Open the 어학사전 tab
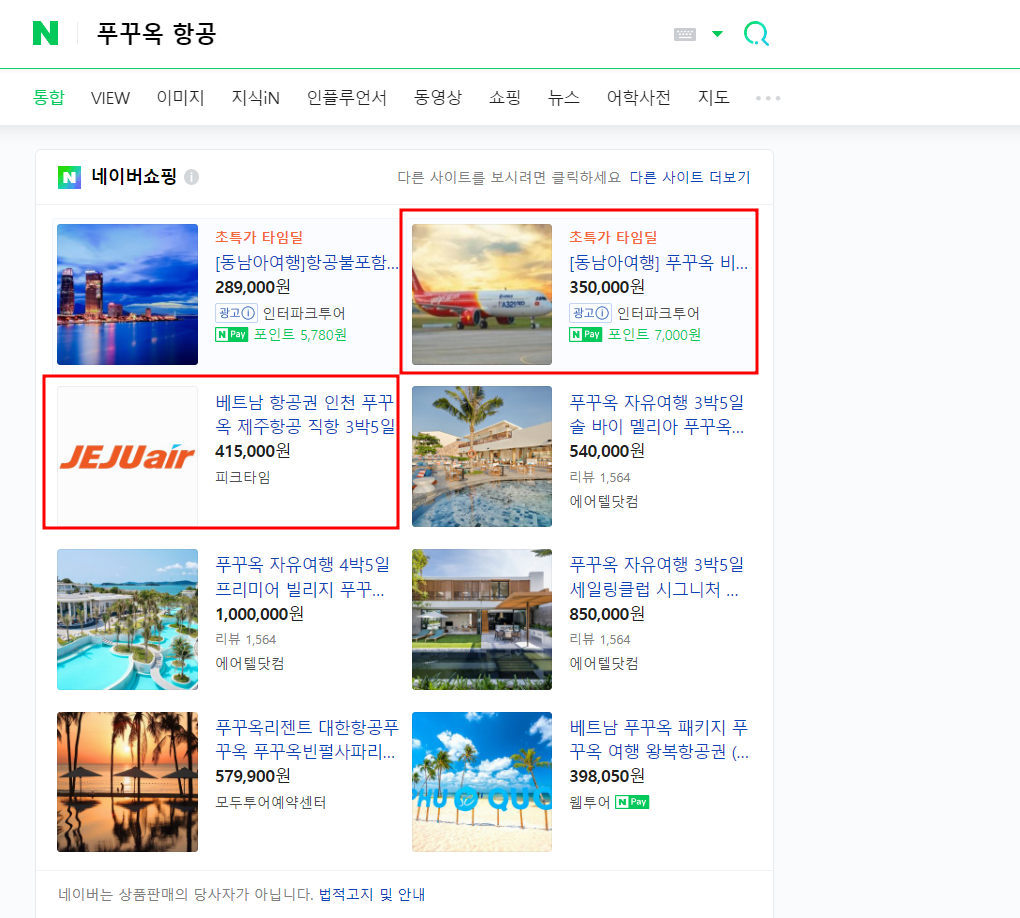 (639, 98)
